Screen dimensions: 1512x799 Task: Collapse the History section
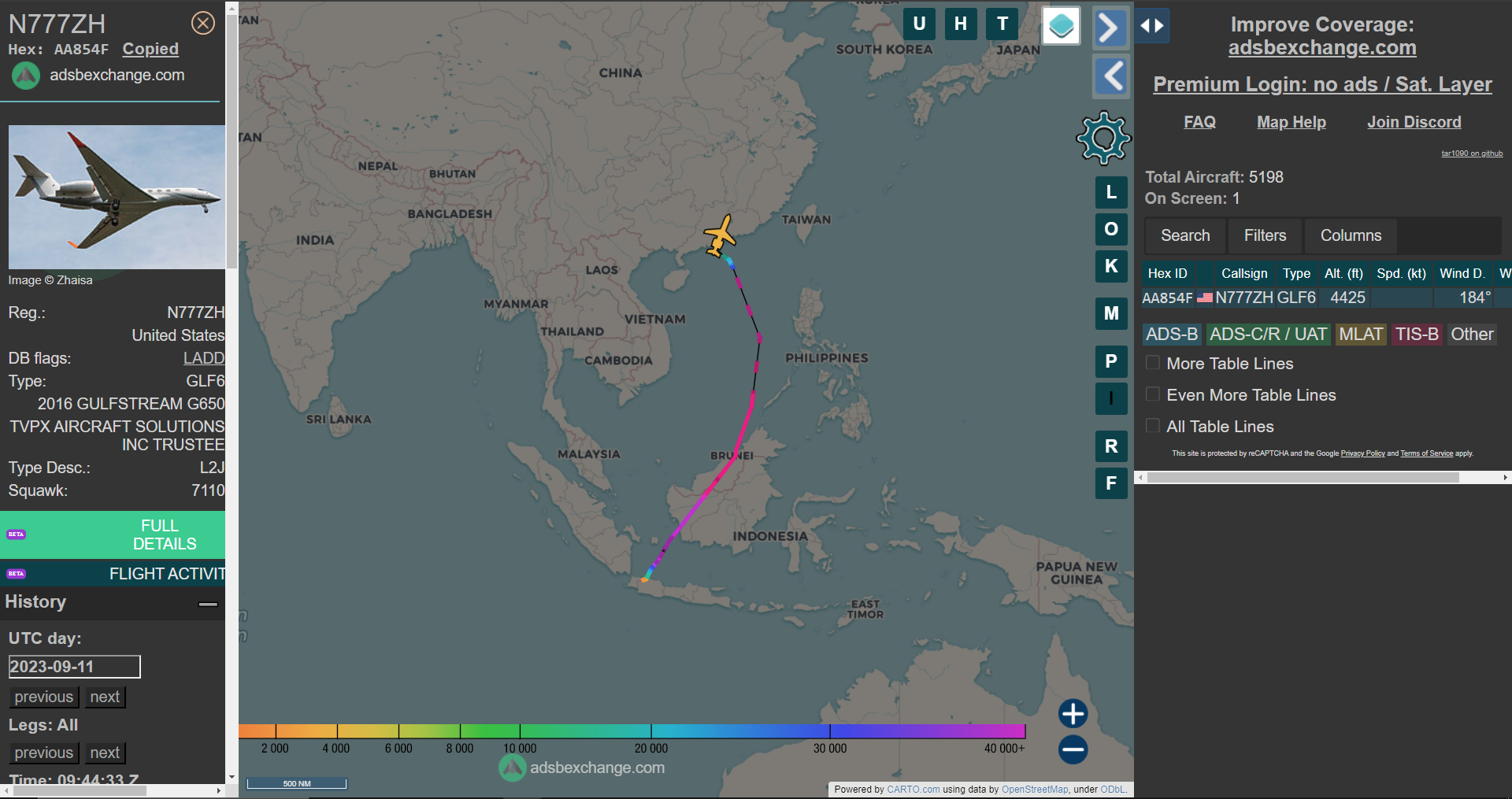pos(208,604)
